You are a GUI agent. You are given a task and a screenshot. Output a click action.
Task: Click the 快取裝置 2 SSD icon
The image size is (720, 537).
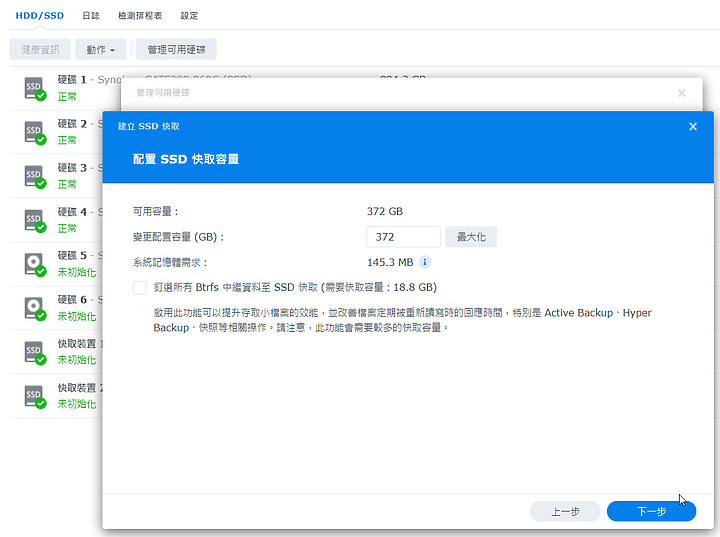tap(35, 396)
